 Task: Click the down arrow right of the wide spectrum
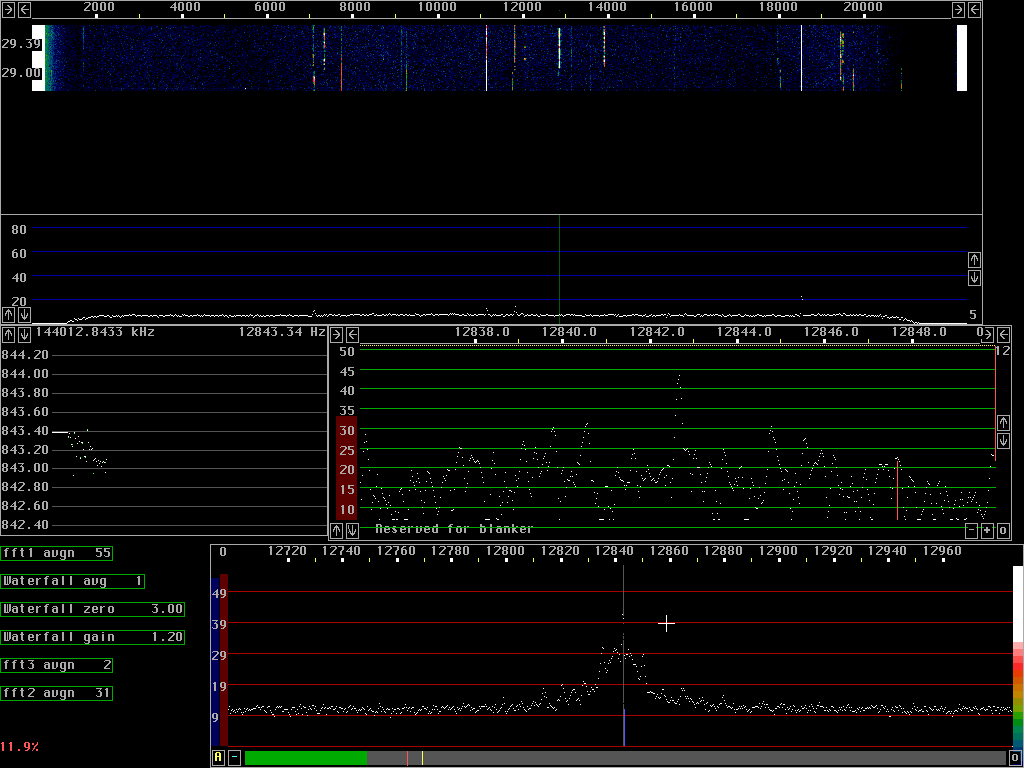coord(974,278)
